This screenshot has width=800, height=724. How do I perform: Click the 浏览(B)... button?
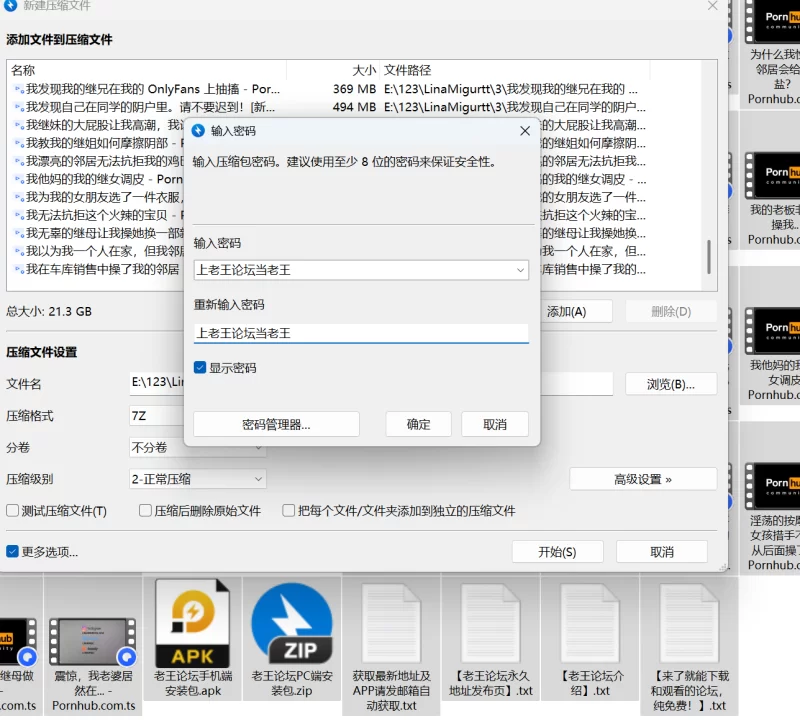[671, 384]
